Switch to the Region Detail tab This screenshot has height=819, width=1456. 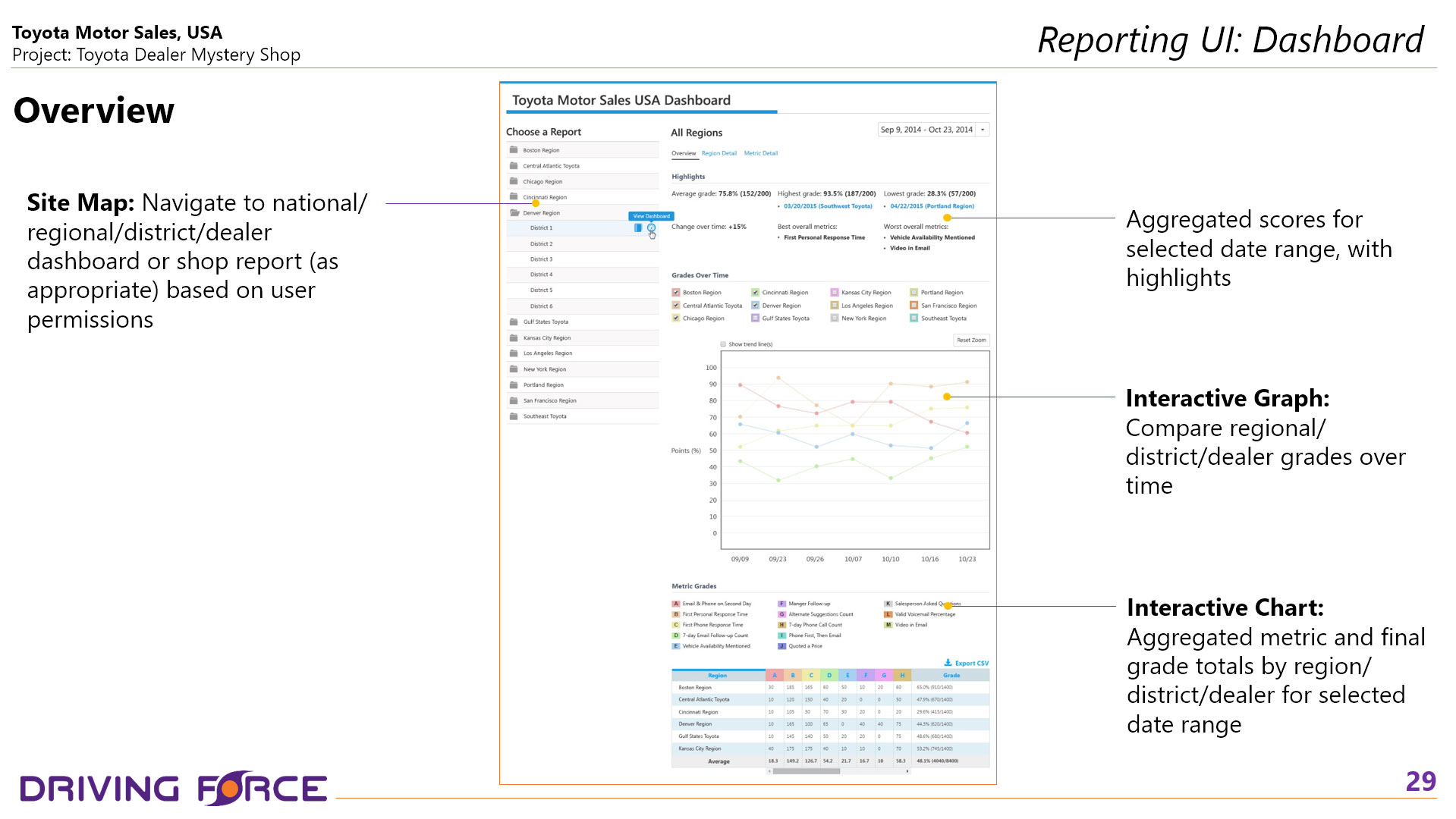point(719,153)
